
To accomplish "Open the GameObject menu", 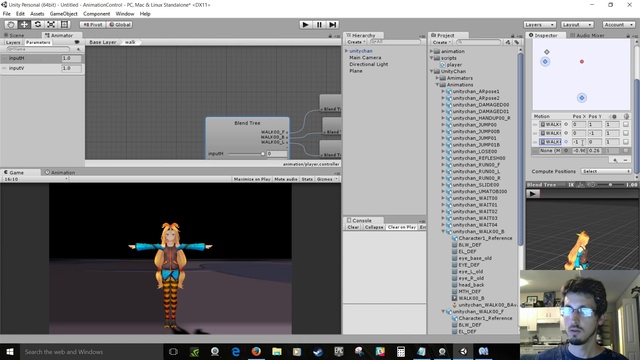I will point(64,13).
